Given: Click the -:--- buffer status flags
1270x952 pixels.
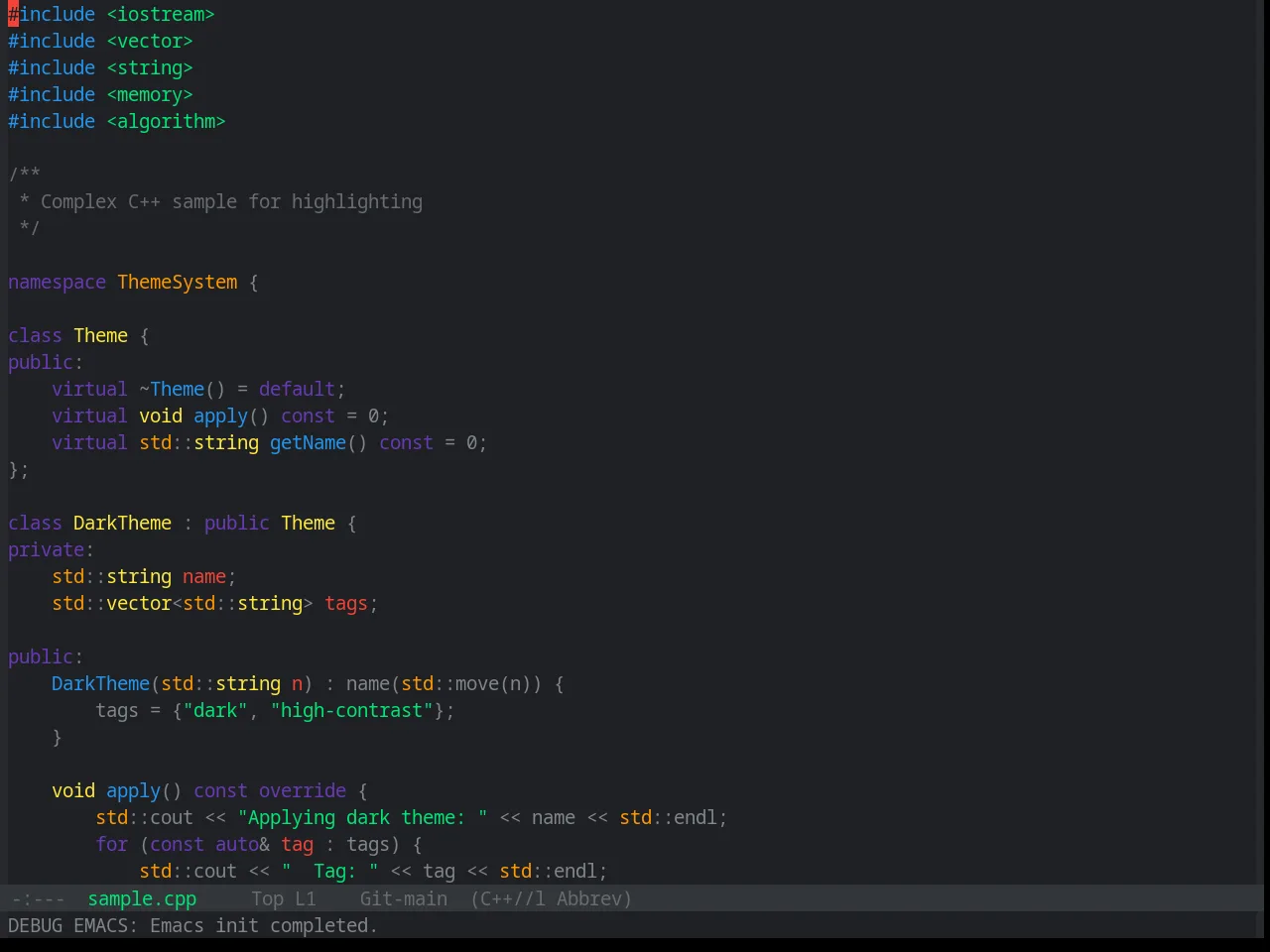Looking at the screenshot, I should click(x=38, y=898).
